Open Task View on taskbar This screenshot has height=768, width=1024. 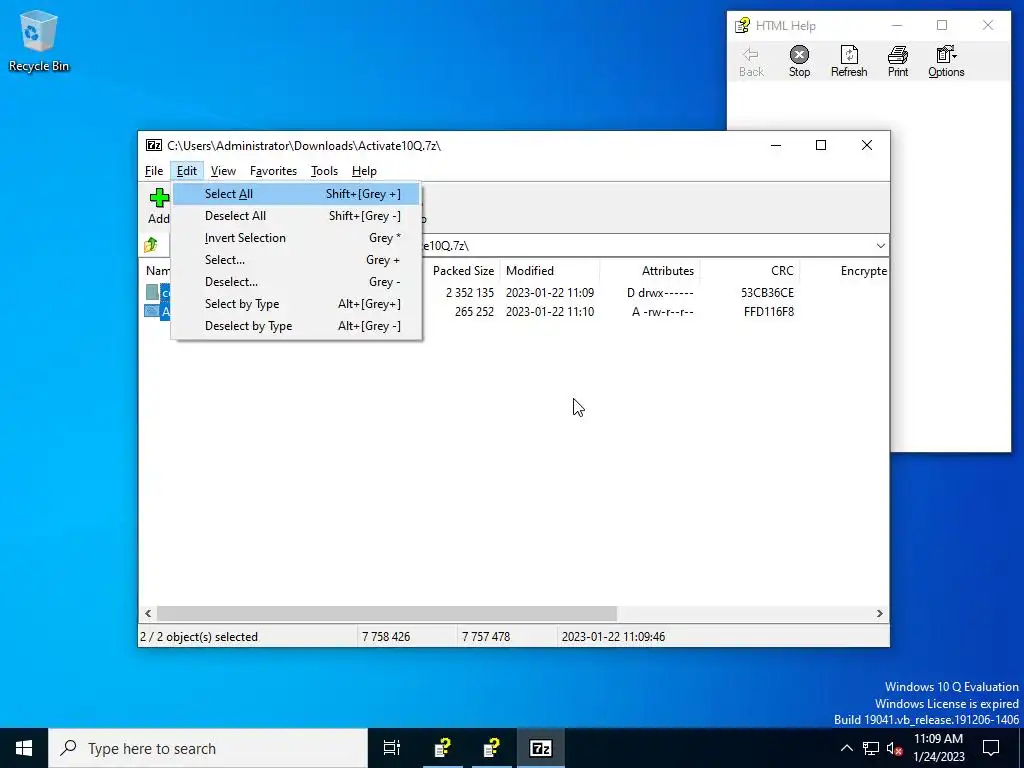click(x=392, y=748)
